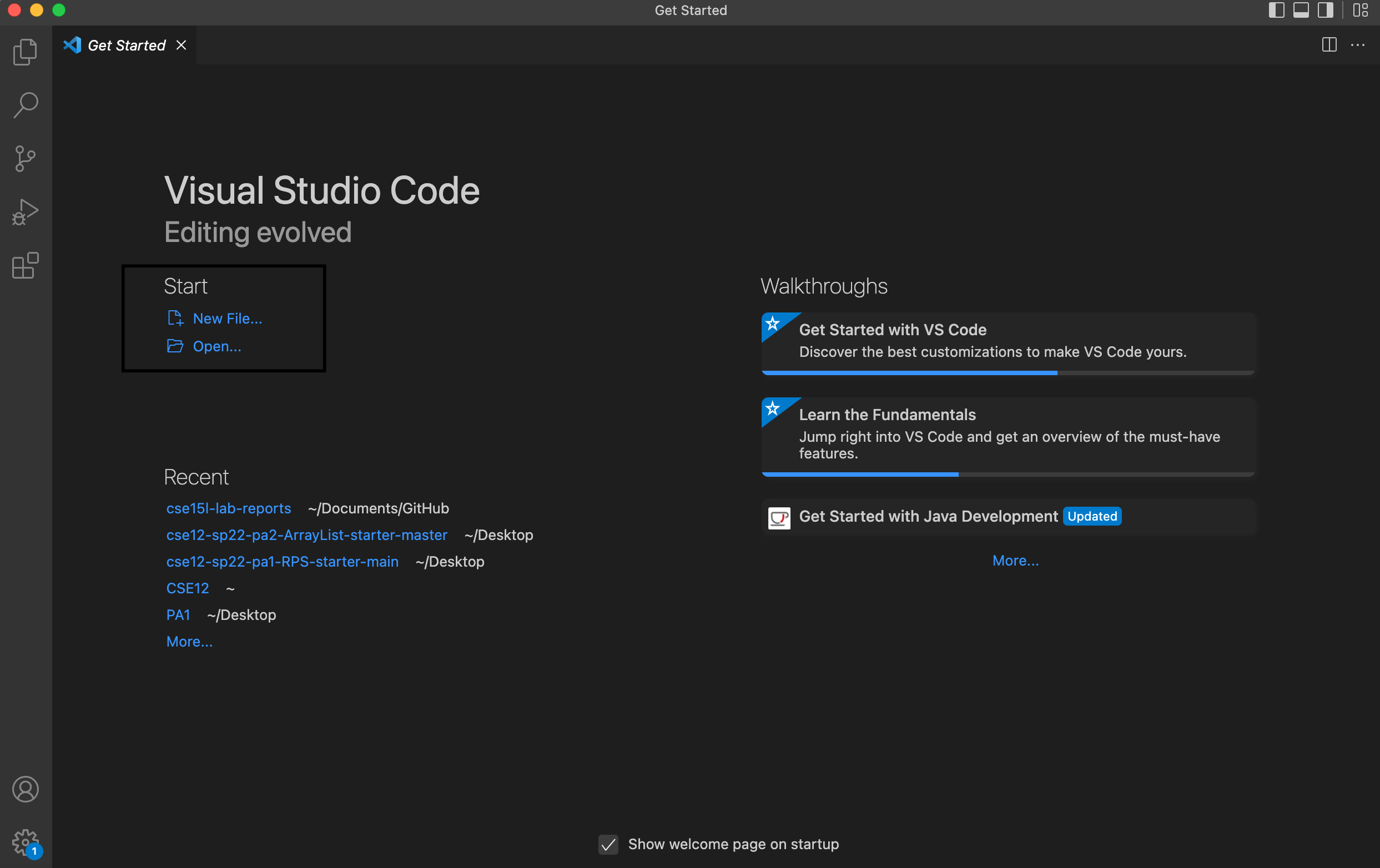Open the Extensions view
The width and height of the screenshot is (1380, 868).
25,265
